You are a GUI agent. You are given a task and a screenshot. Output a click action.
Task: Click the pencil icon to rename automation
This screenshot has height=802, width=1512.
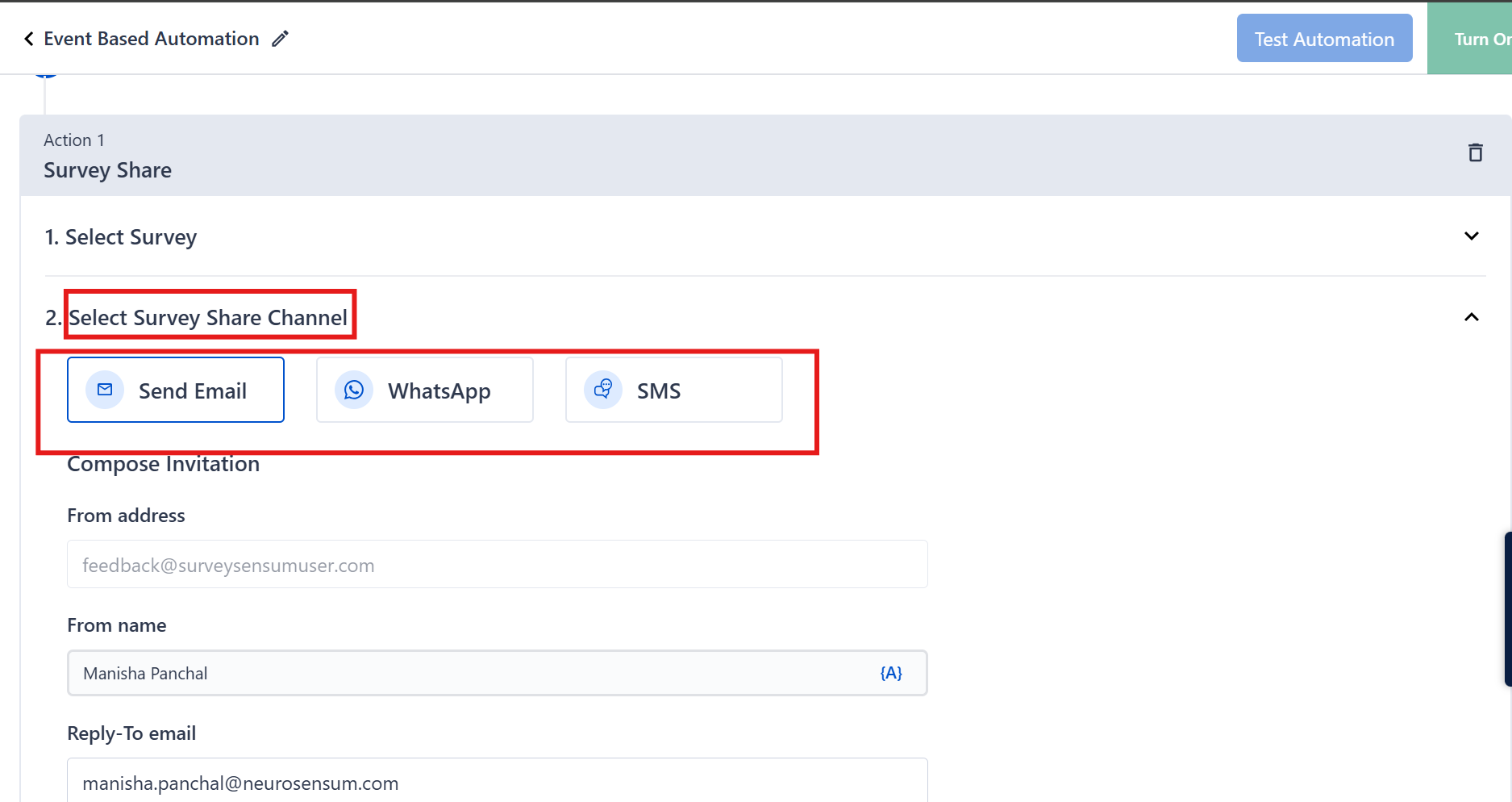click(x=280, y=39)
